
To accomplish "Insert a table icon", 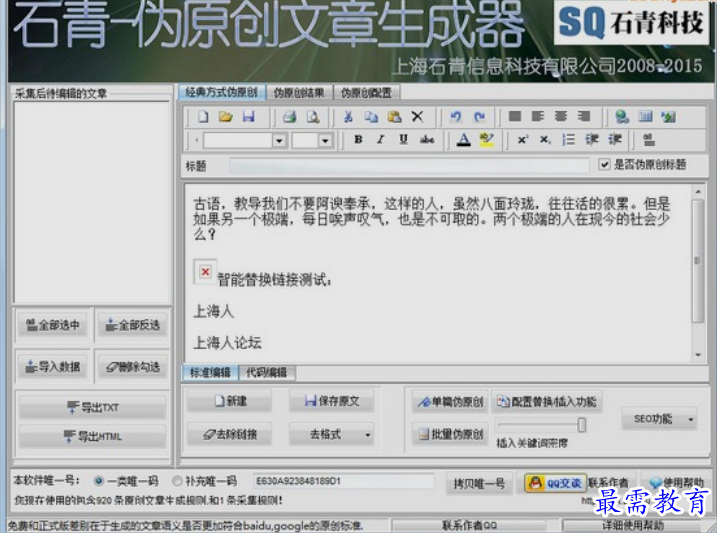I will [x=645, y=117].
